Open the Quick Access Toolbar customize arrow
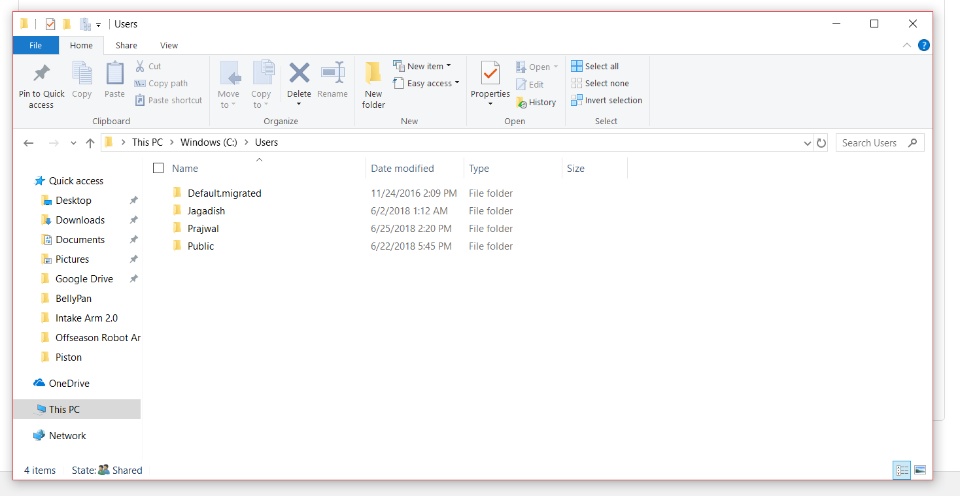This screenshot has height=496, width=960. 98,25
